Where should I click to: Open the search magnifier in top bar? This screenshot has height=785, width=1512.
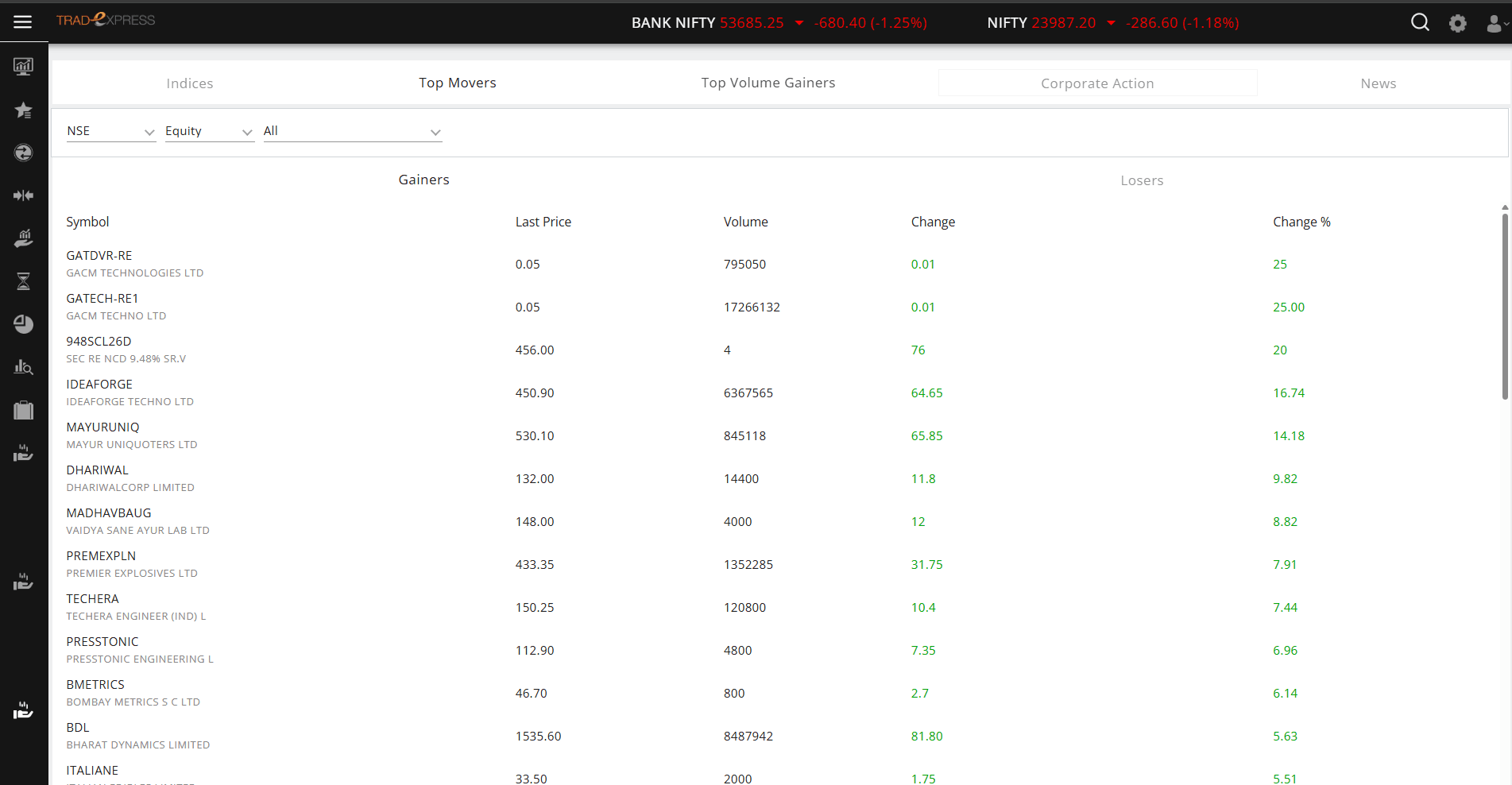point(1420,22)
